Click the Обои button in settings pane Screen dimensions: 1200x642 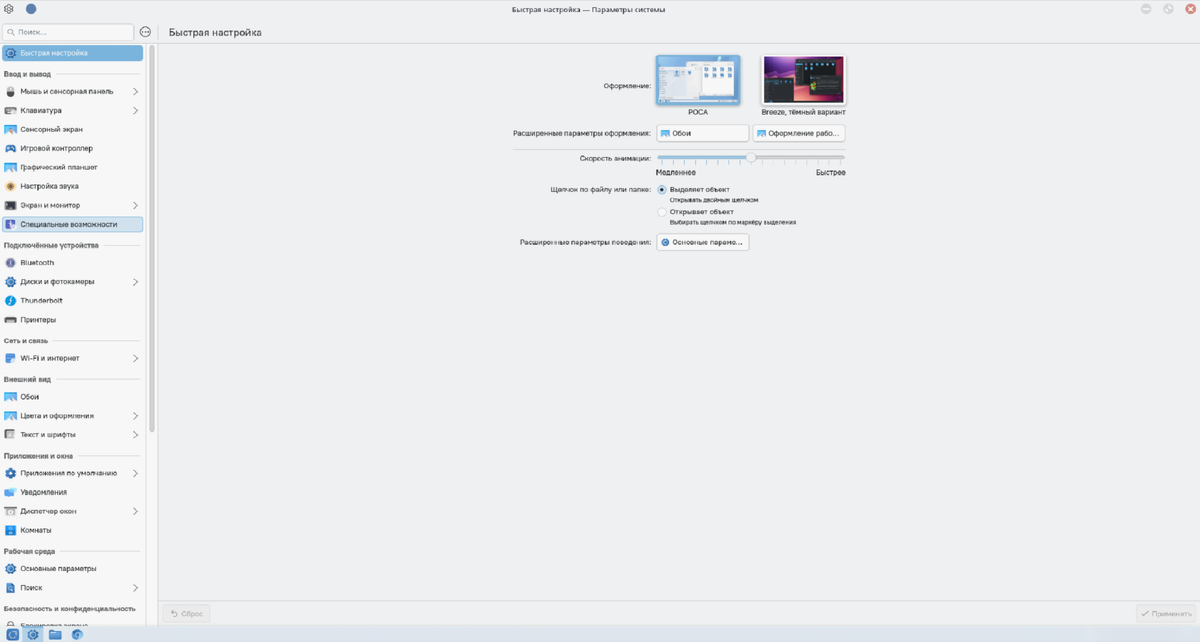click(x=702, y=133)
